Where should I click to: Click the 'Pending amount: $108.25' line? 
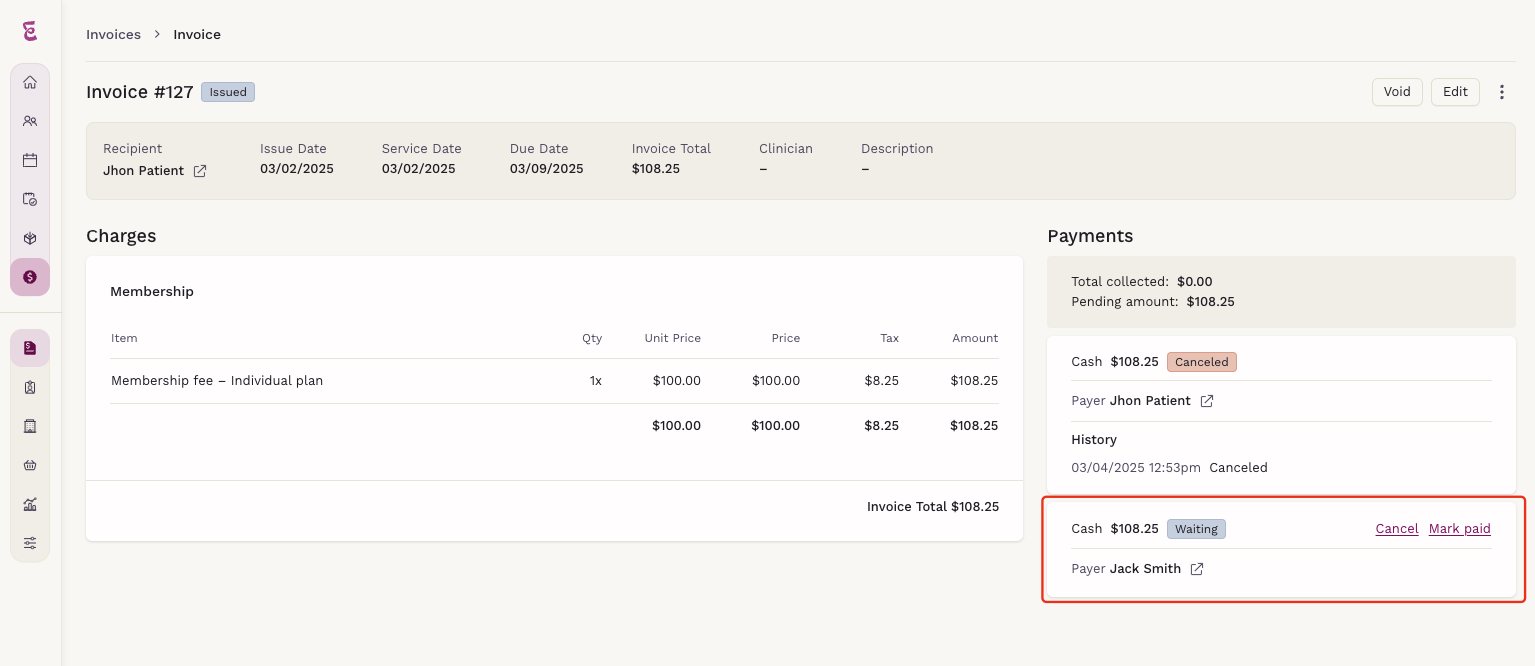coord(1153,301)
